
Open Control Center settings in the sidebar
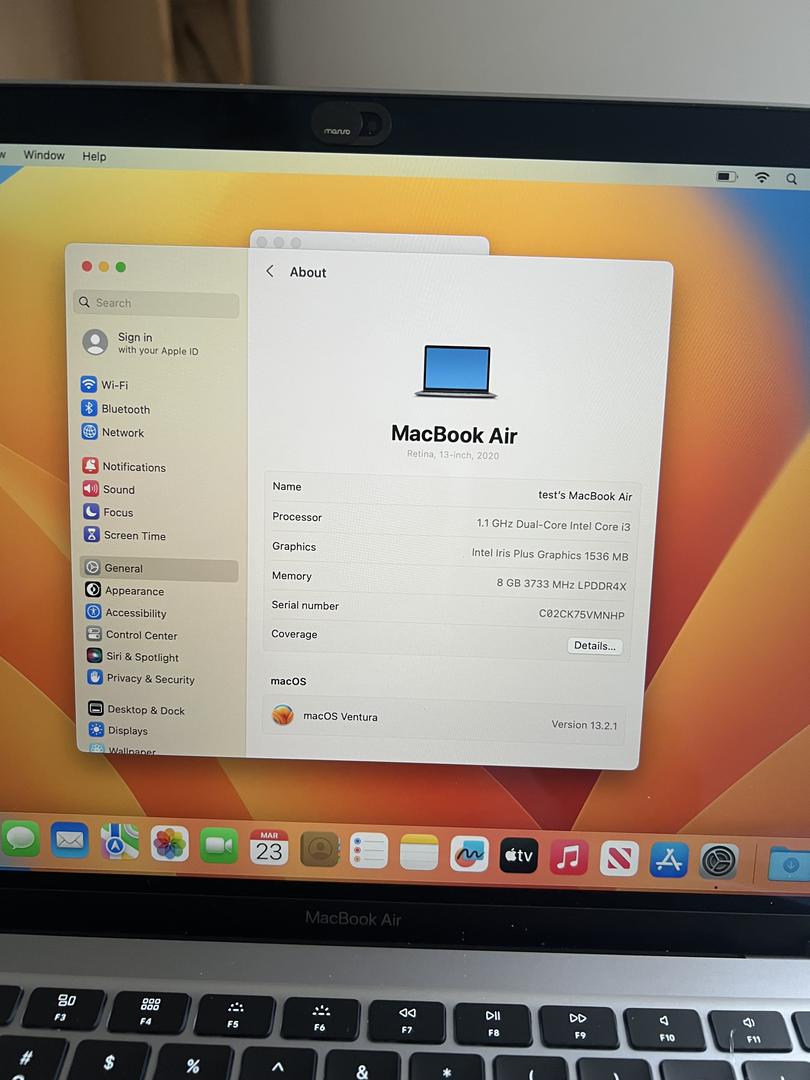point(132,634)
